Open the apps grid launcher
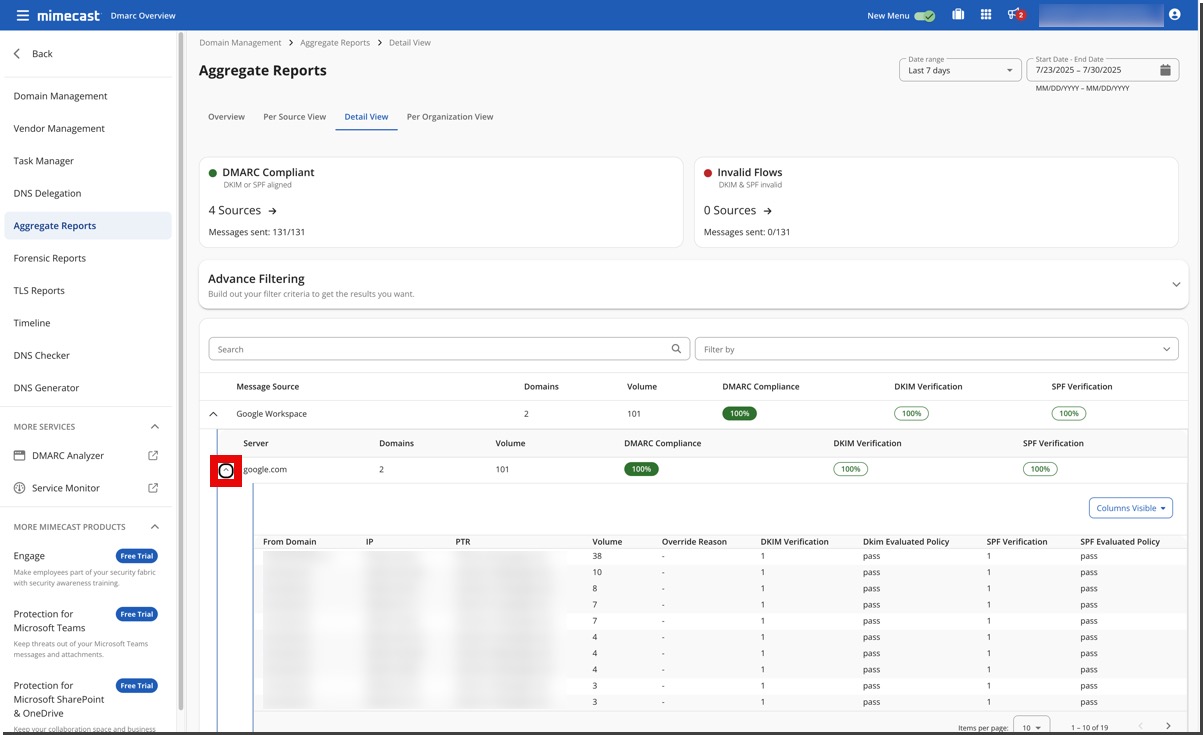 [x=986, y=15]
